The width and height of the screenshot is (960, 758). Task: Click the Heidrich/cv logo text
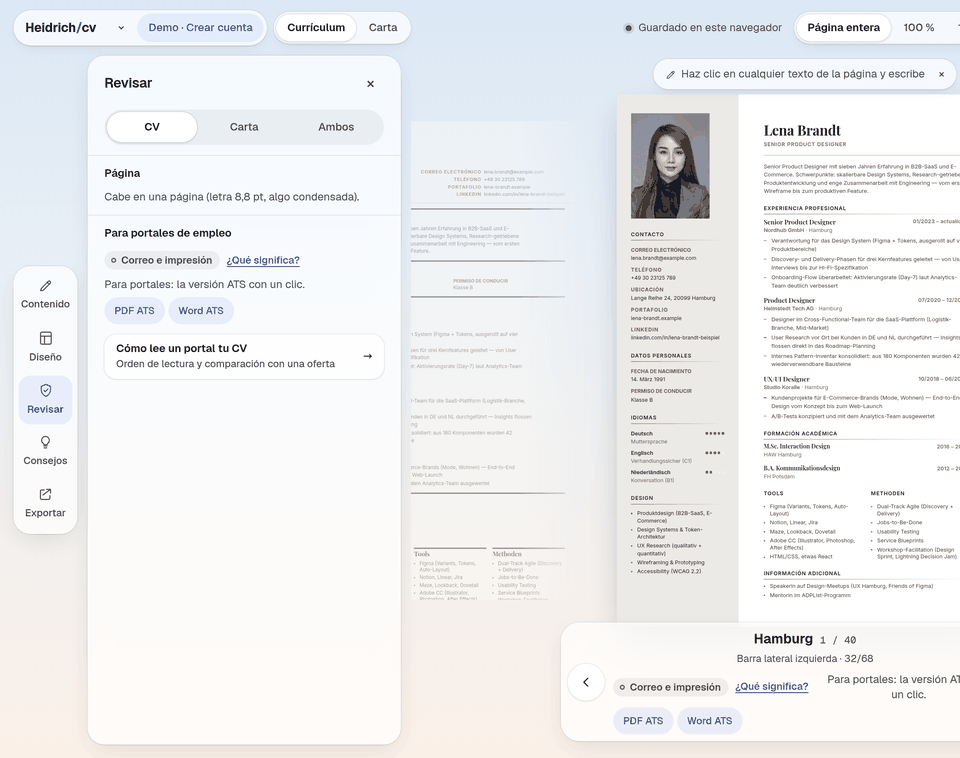click(x=61, y=28)
